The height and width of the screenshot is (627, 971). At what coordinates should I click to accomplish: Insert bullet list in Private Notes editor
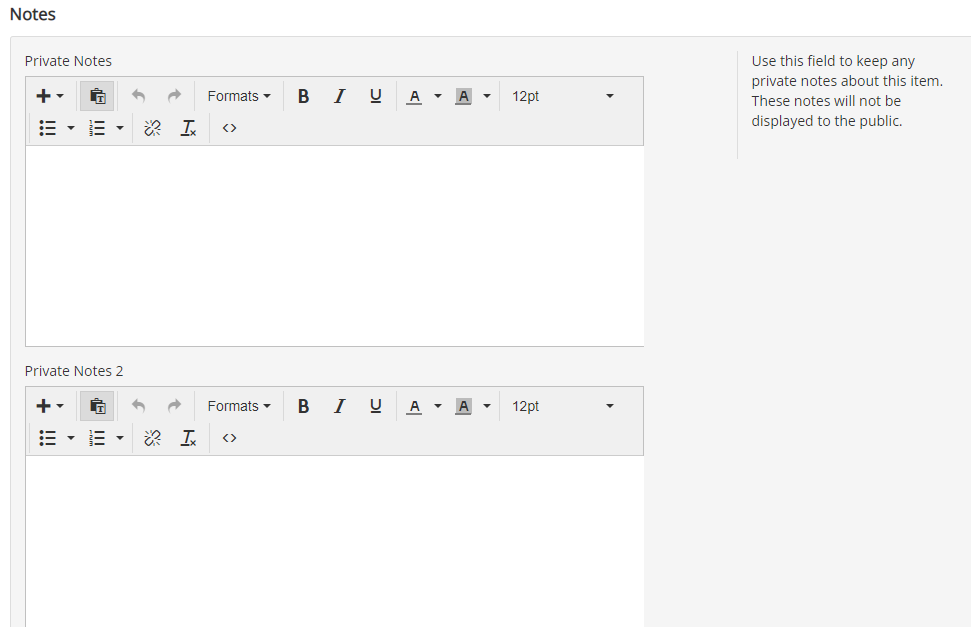[48, 128]
